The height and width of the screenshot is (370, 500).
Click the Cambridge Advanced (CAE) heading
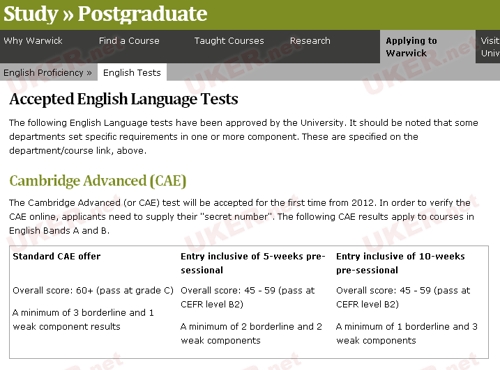tap(98, 181)
